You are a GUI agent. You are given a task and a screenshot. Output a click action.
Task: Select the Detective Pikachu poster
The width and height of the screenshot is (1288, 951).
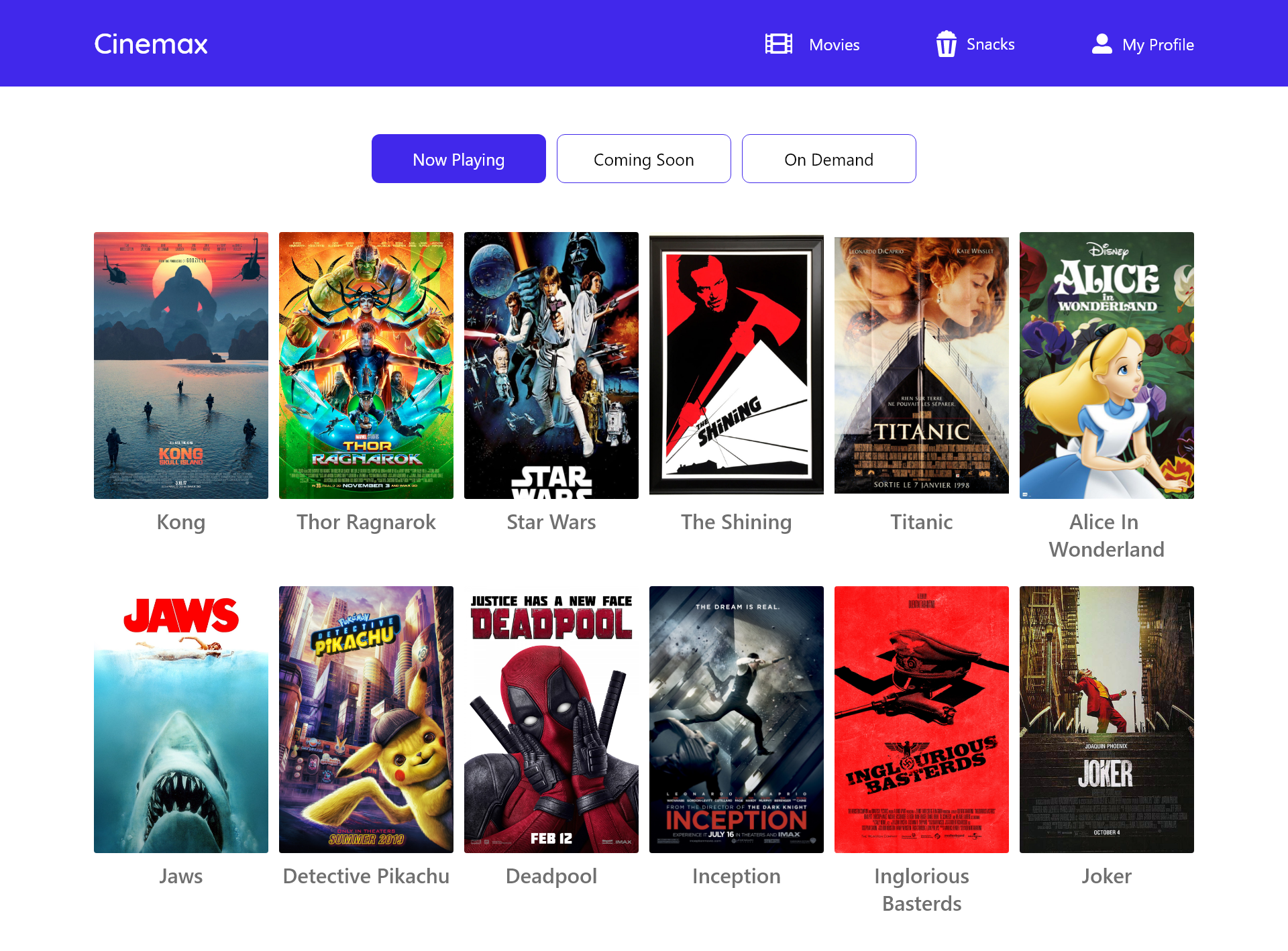coord(366,720)
